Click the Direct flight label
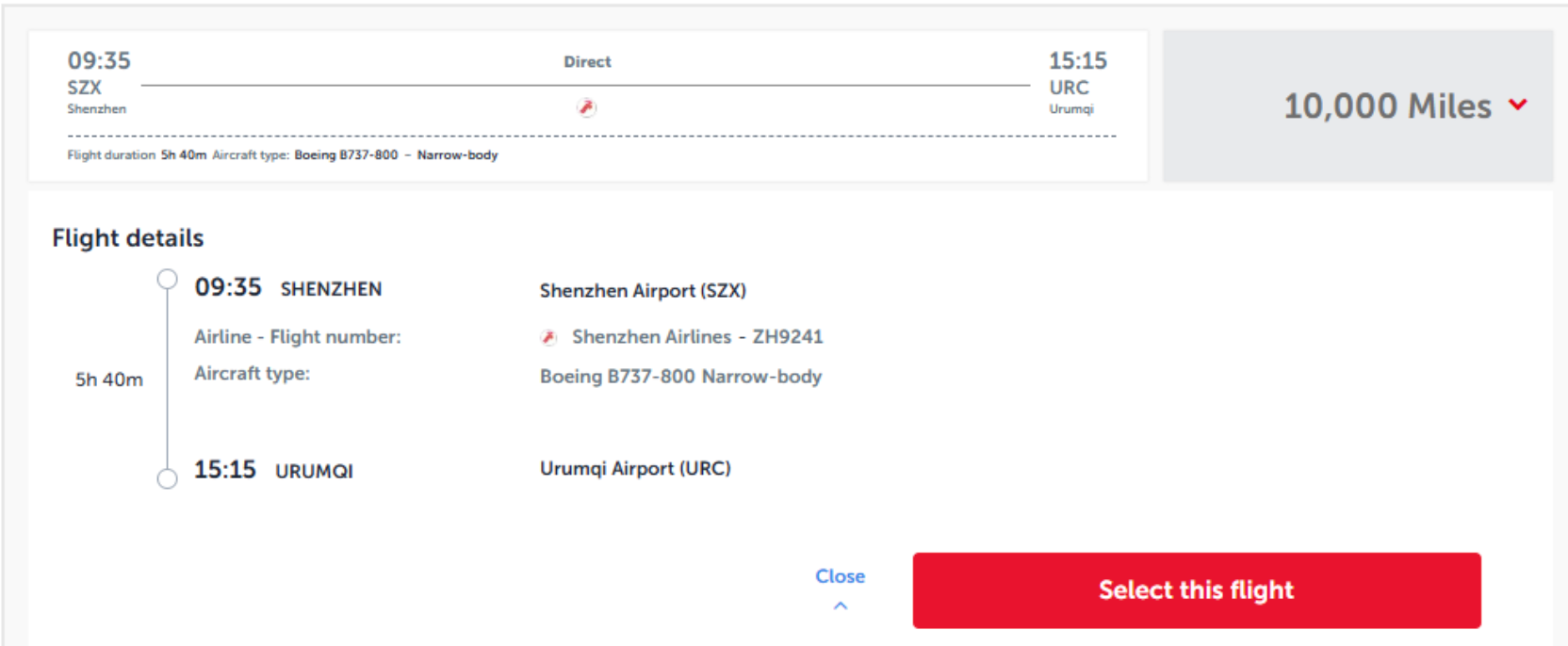The image size is (1568, 646). point(587,62)
